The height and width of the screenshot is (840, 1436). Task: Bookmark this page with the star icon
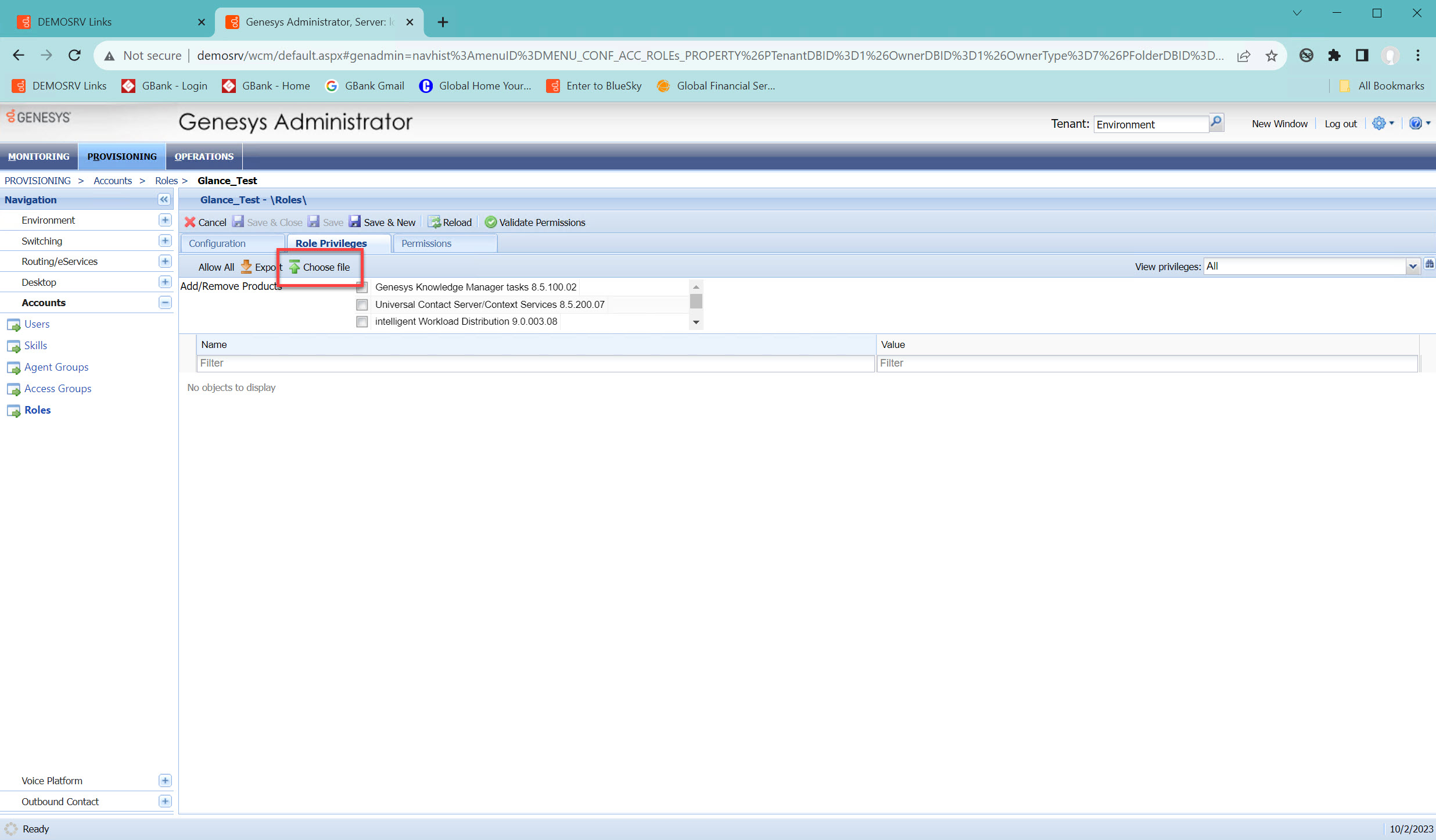pos(1272,55)
